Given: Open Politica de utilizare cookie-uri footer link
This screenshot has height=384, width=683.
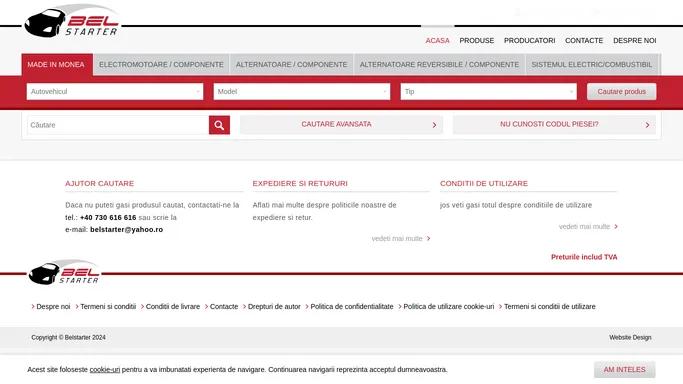Looking at the screenshot, I should click(x=449, y=307).
